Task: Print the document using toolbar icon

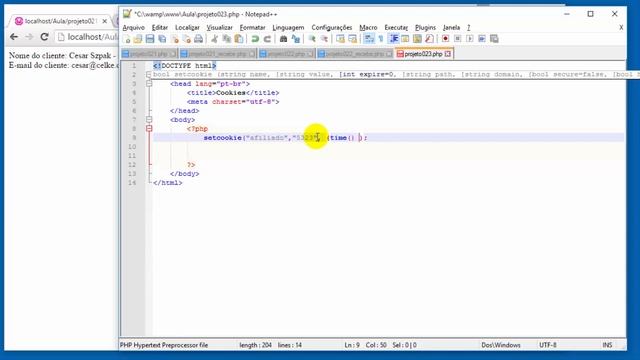Action: click(x=198, y=39)
